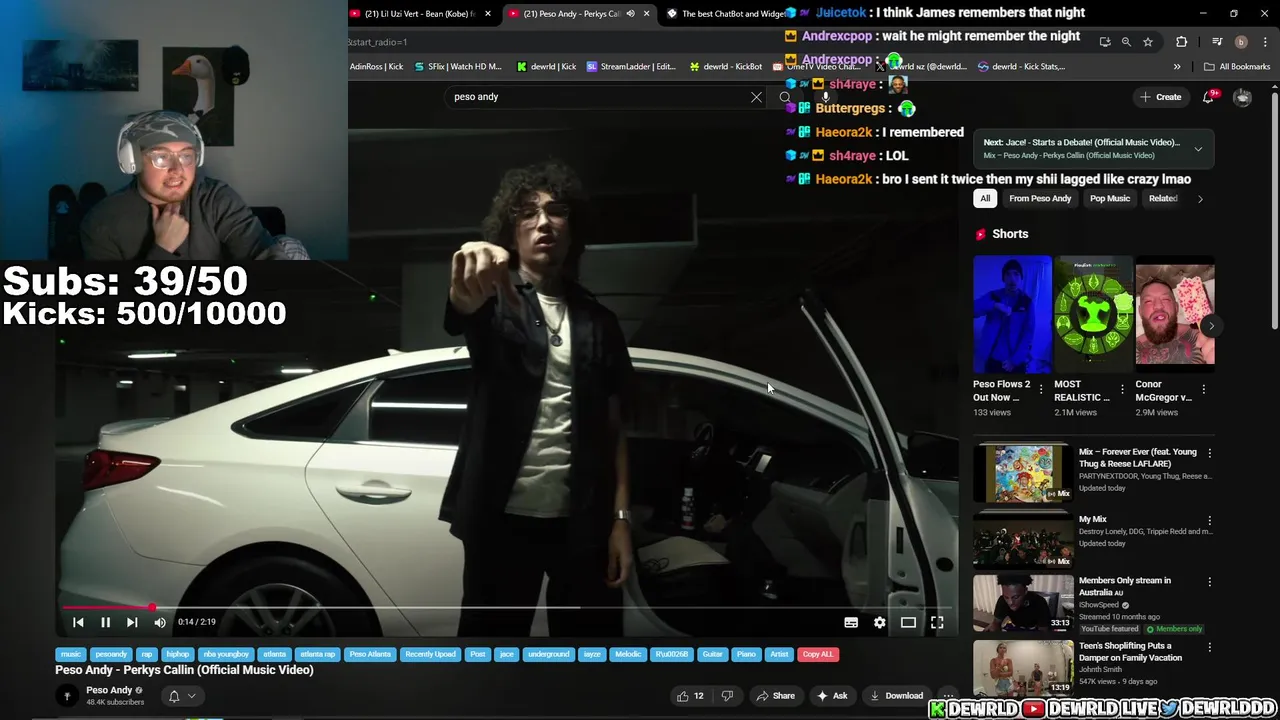Click the 'underground' tag chip
Screen dimensions: 1280x720
click(548, 654)
